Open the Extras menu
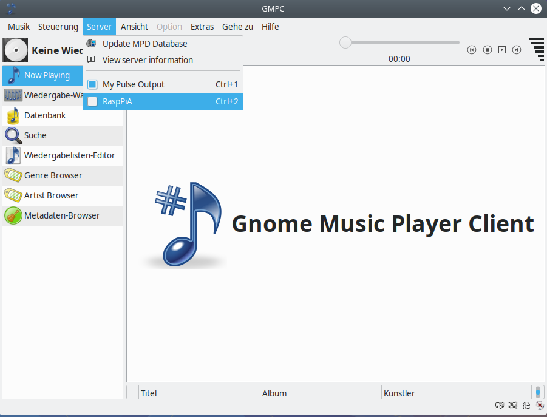This screenshot has width=547, height=417. pos(202,27)
